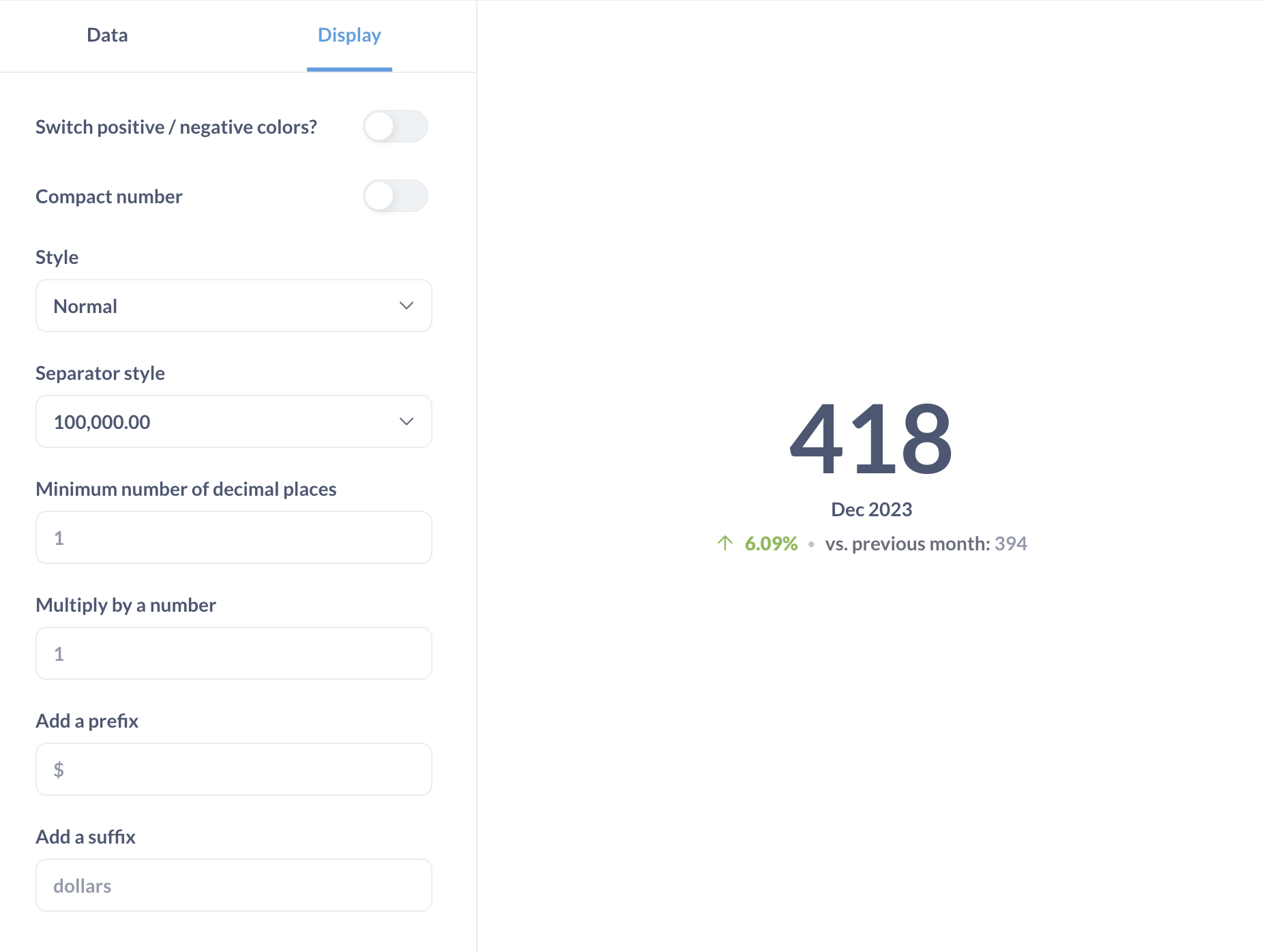This screenshot has width=1264, height=952.
Task: Click the Switch positive / negative colors label
Action: coord(176,127)
